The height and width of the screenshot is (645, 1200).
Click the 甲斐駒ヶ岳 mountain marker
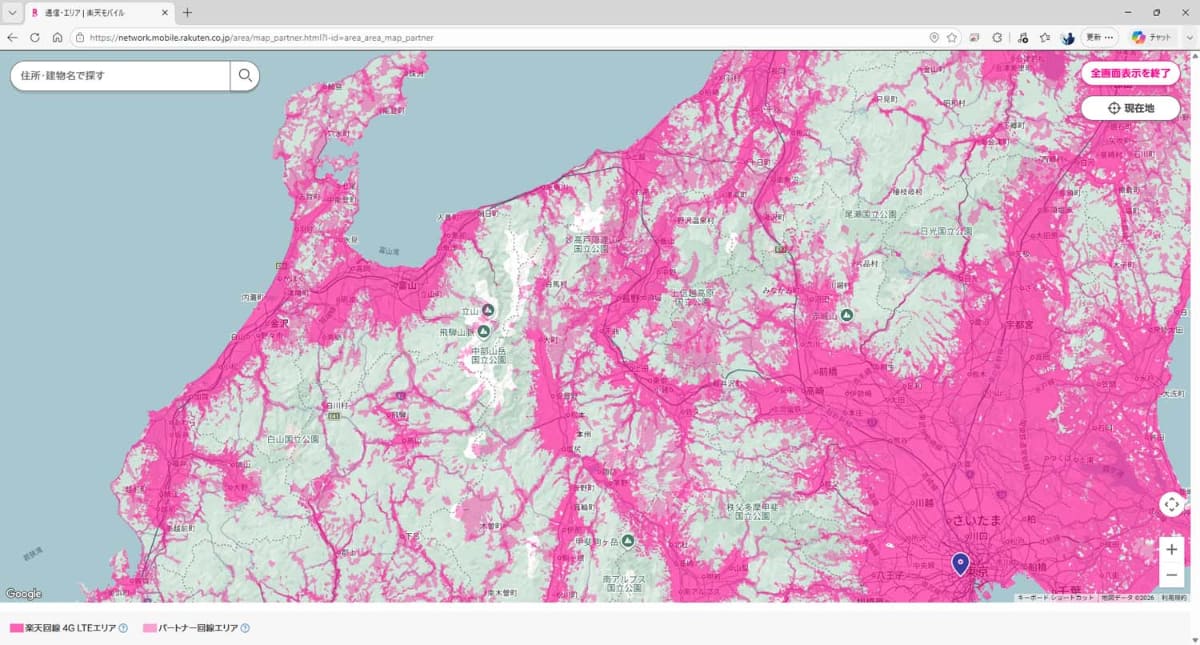tap(627, 541)
